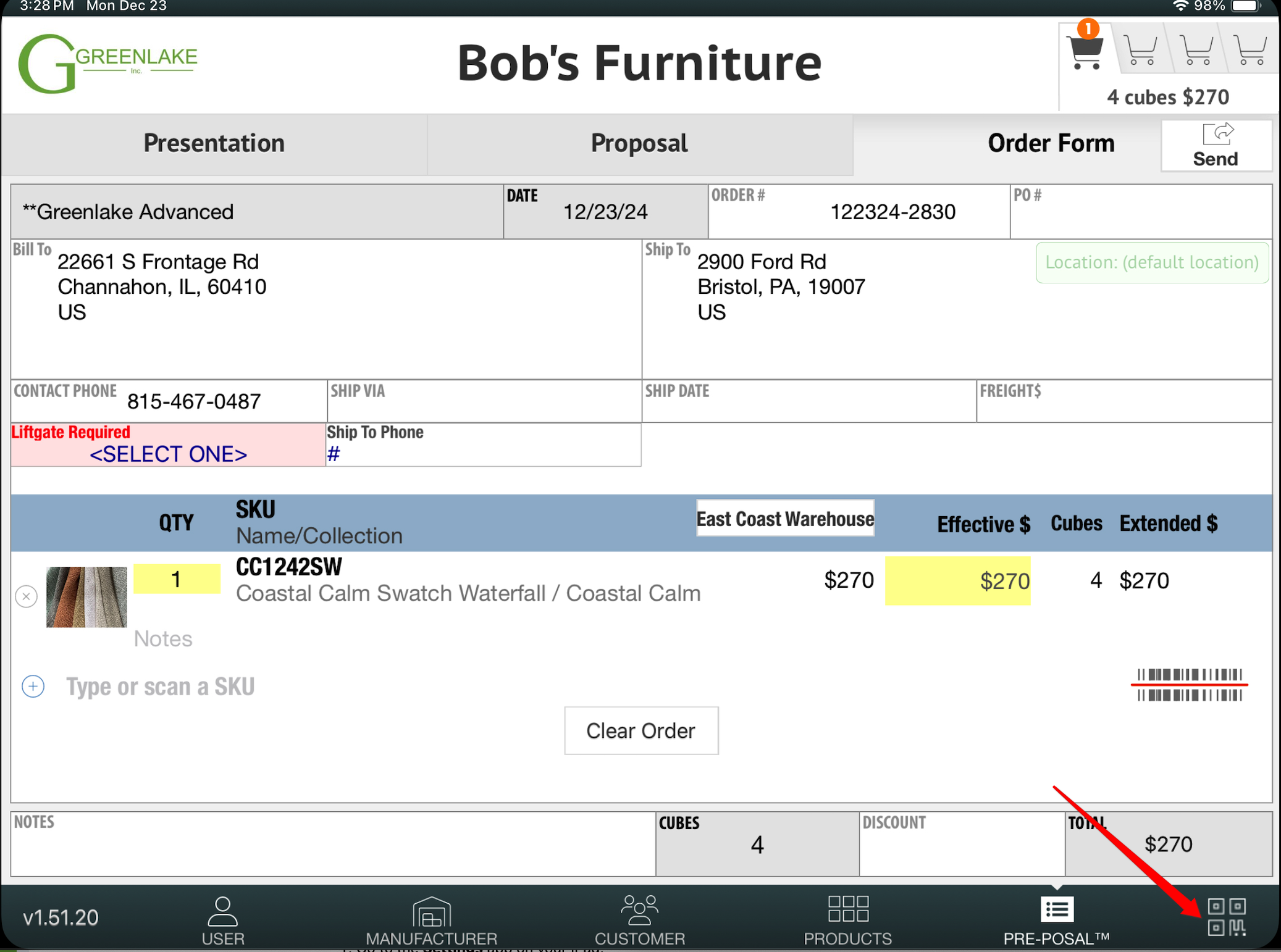1281x952 pixels.
Task: Tap the barcode scanner icon
Action: [x=1189, y=685]
